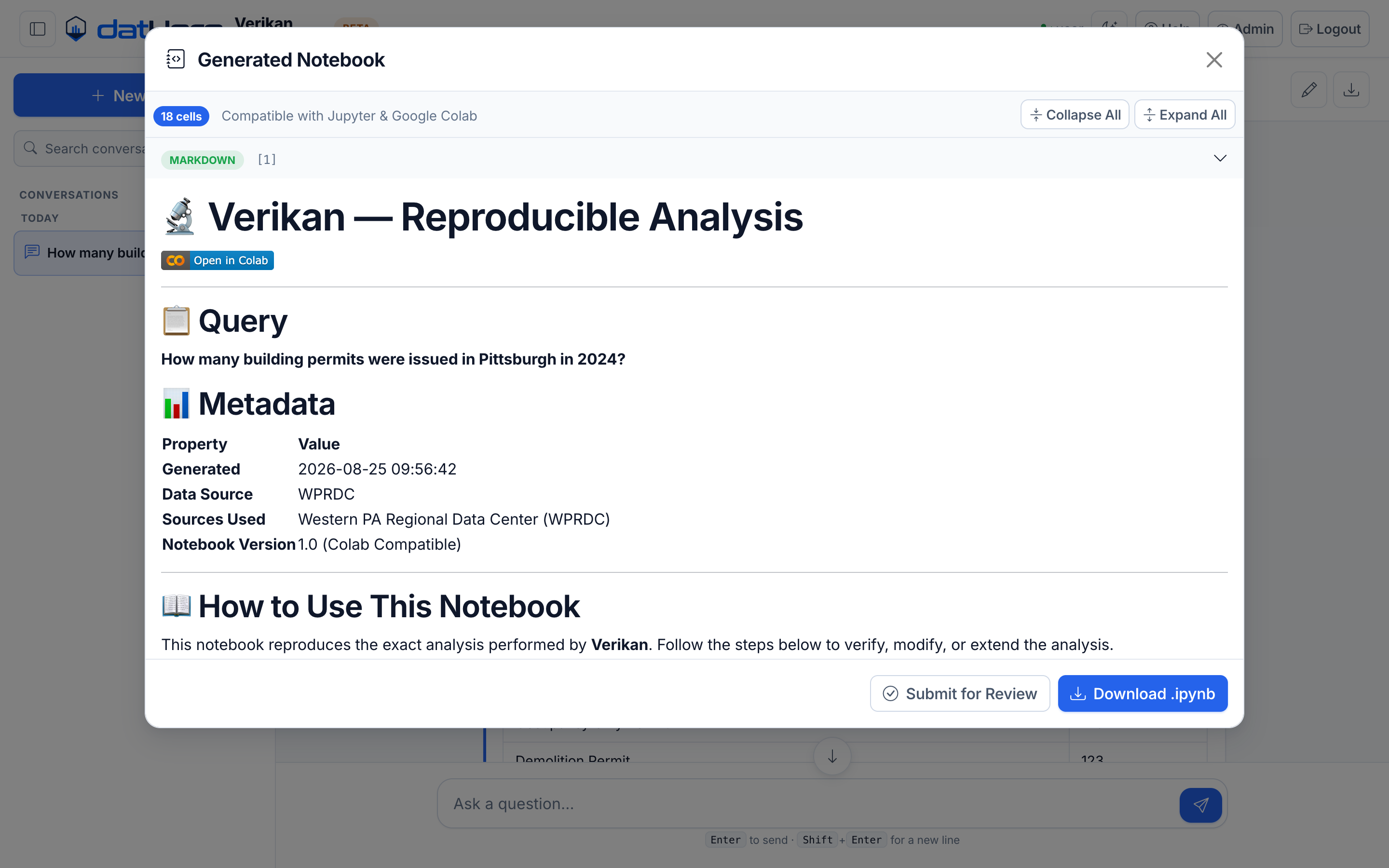Click the shield logo in the header

(x=76, y=29)
